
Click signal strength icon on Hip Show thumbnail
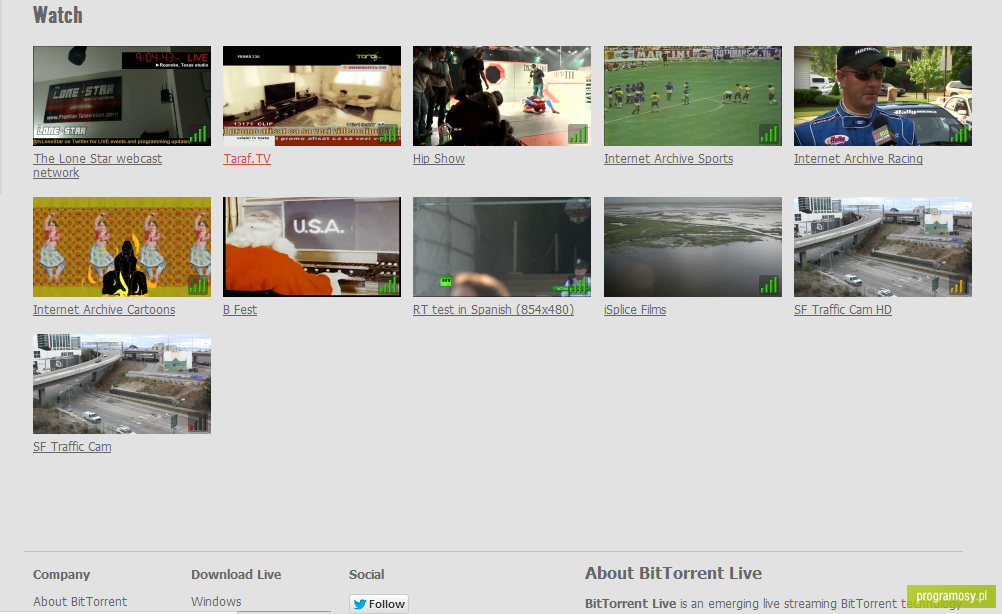click(x=578, y=134)
